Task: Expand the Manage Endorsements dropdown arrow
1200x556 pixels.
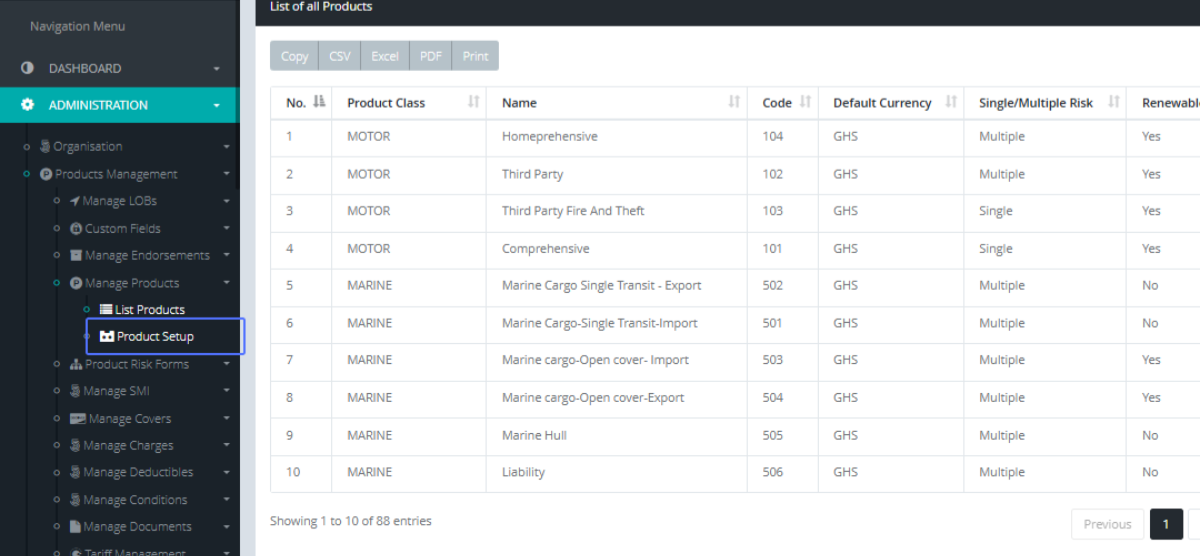Action: click(x=226, y=256)
